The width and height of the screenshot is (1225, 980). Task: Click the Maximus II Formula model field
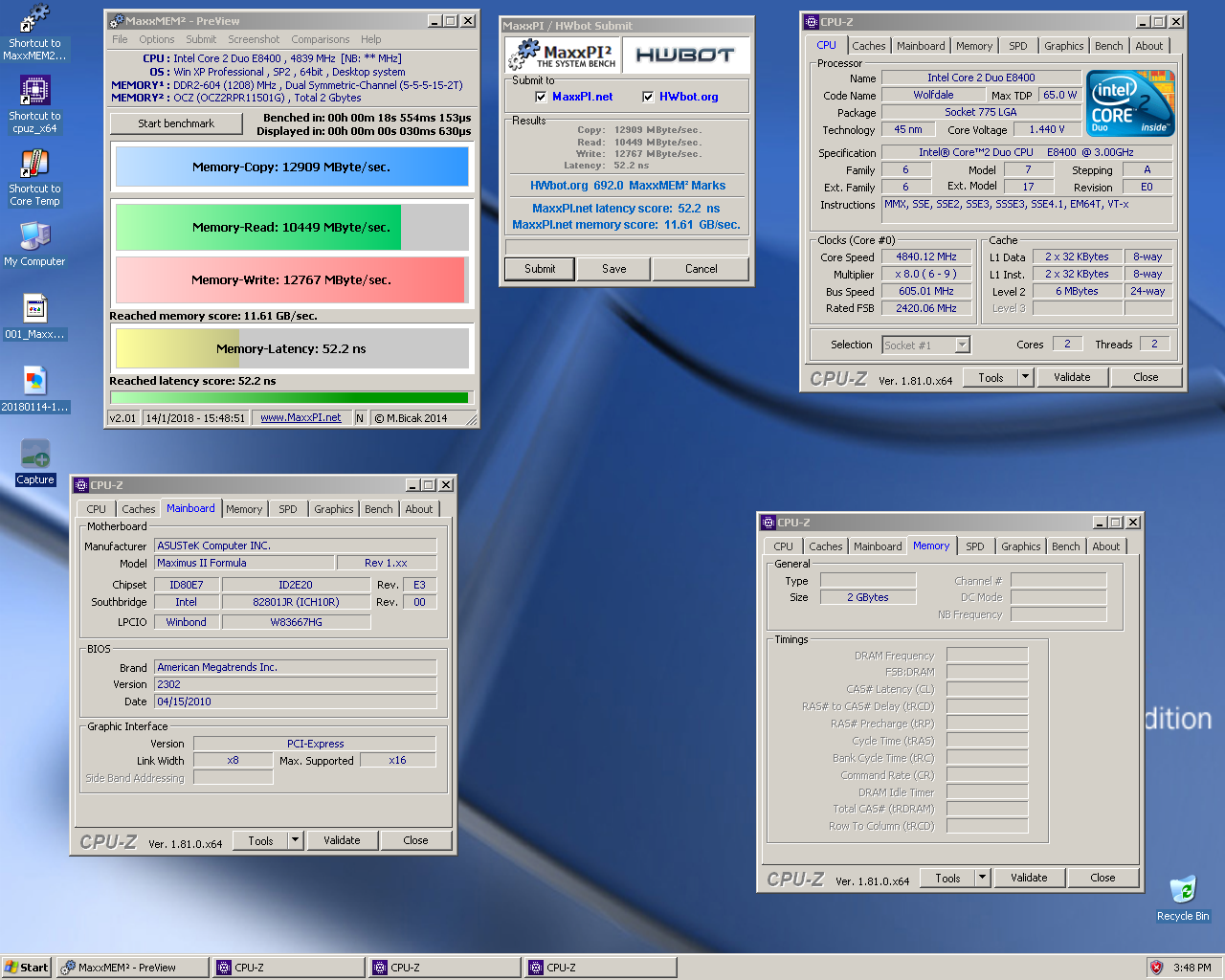[x=245, y=563]
